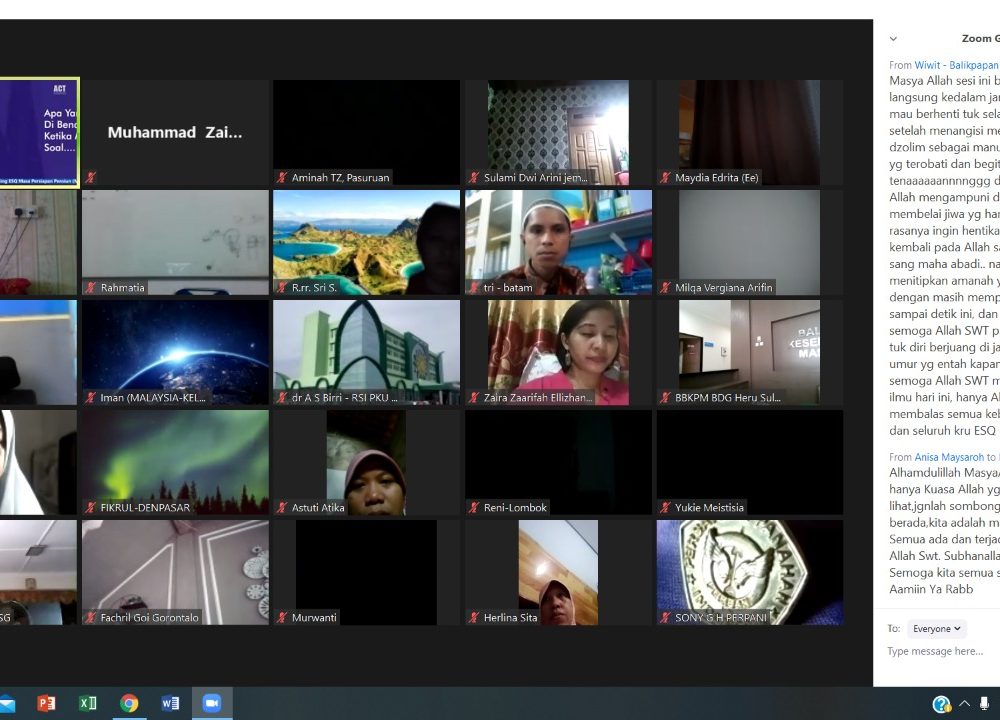Click muted mic icon on Aminah TZ tile
This screenshot has height=720, width=1000.
coord(282,178)
